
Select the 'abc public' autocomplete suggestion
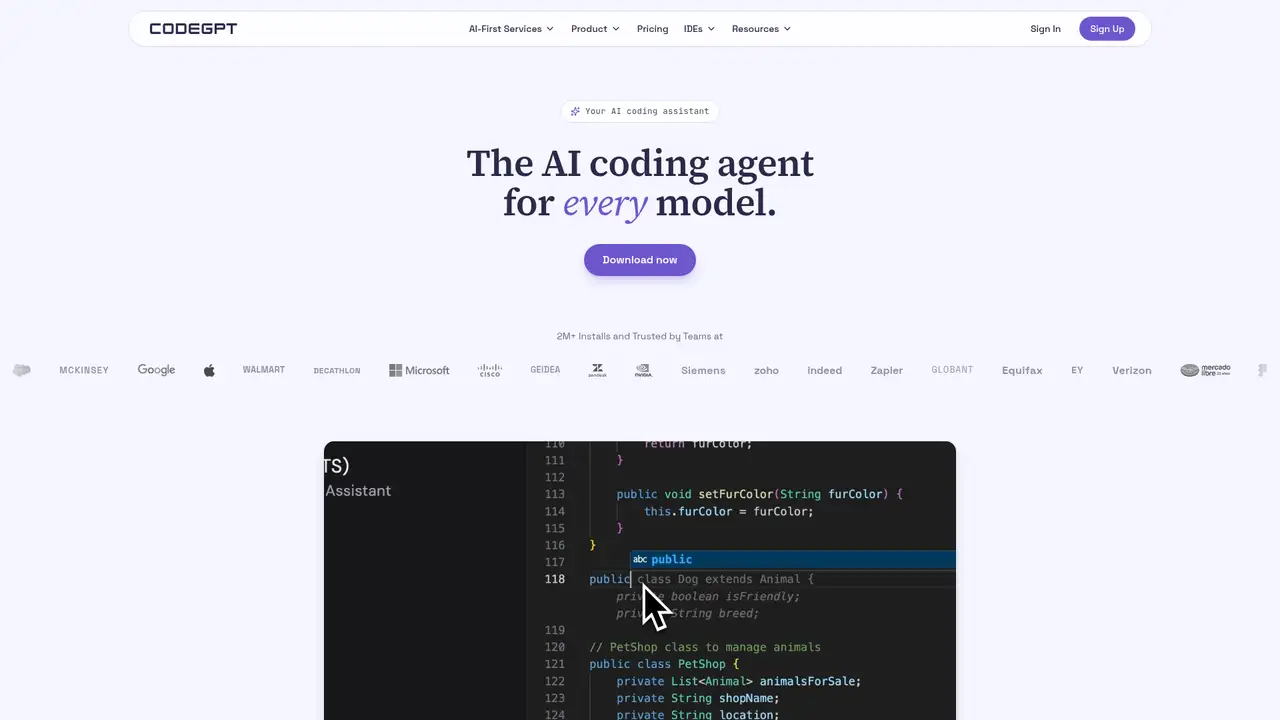793,559
